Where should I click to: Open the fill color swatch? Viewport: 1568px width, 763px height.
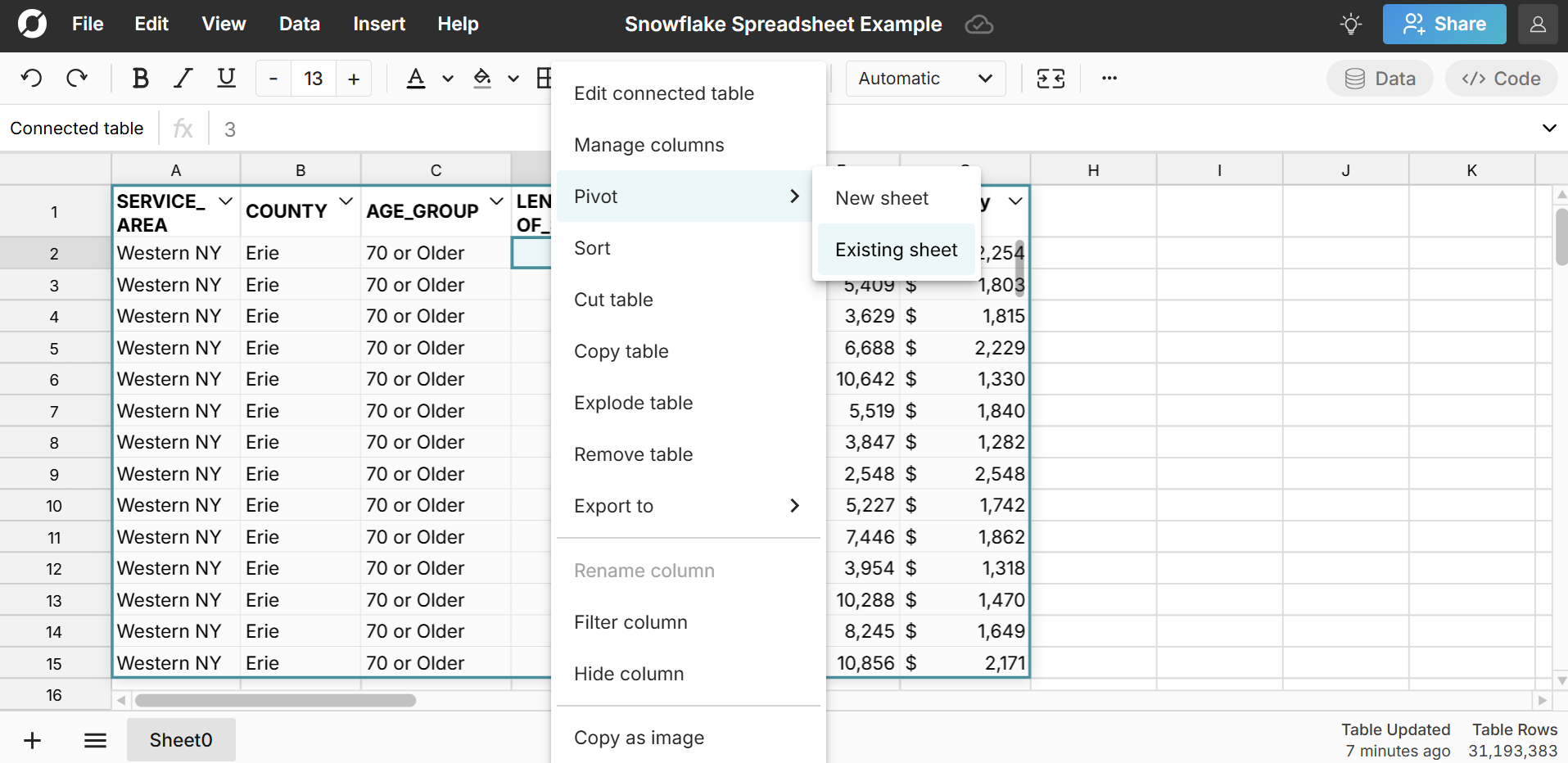(x=483, y=78)
